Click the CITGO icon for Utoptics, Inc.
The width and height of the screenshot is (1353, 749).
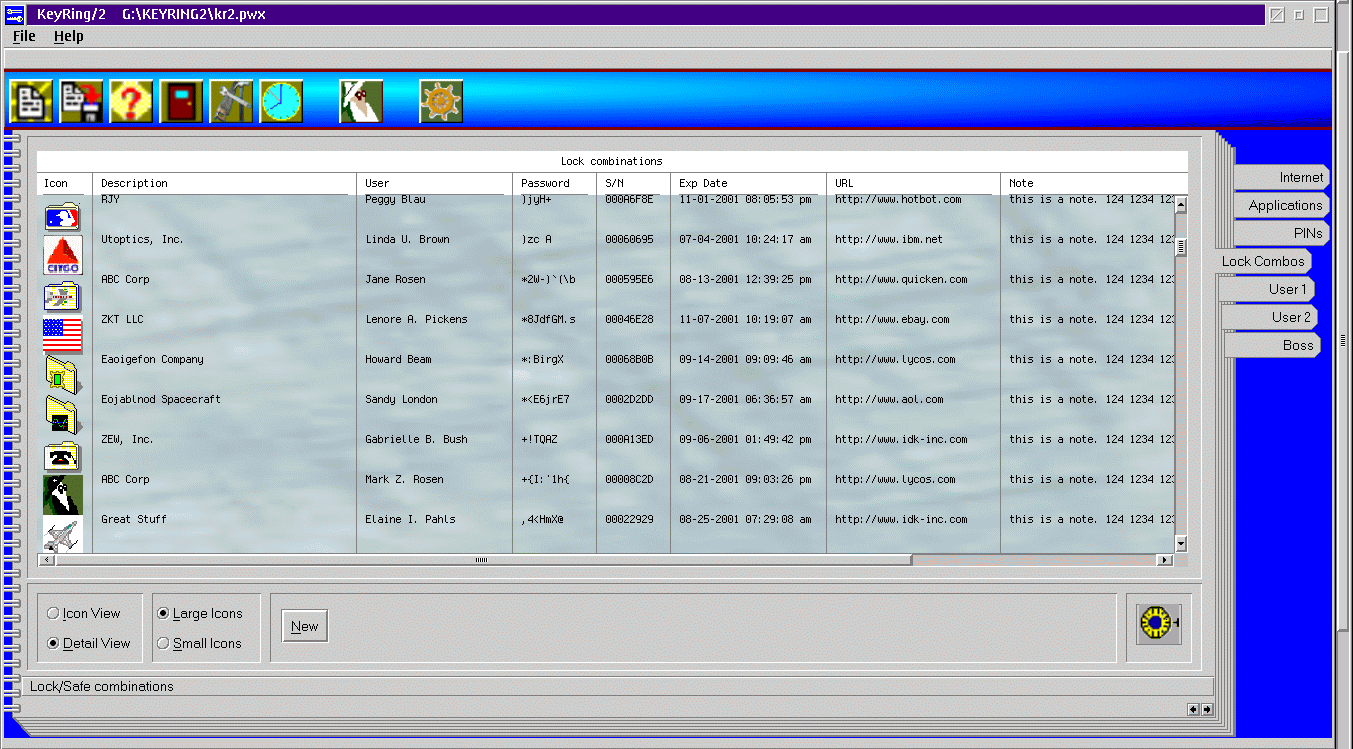(x=63, y=255)
